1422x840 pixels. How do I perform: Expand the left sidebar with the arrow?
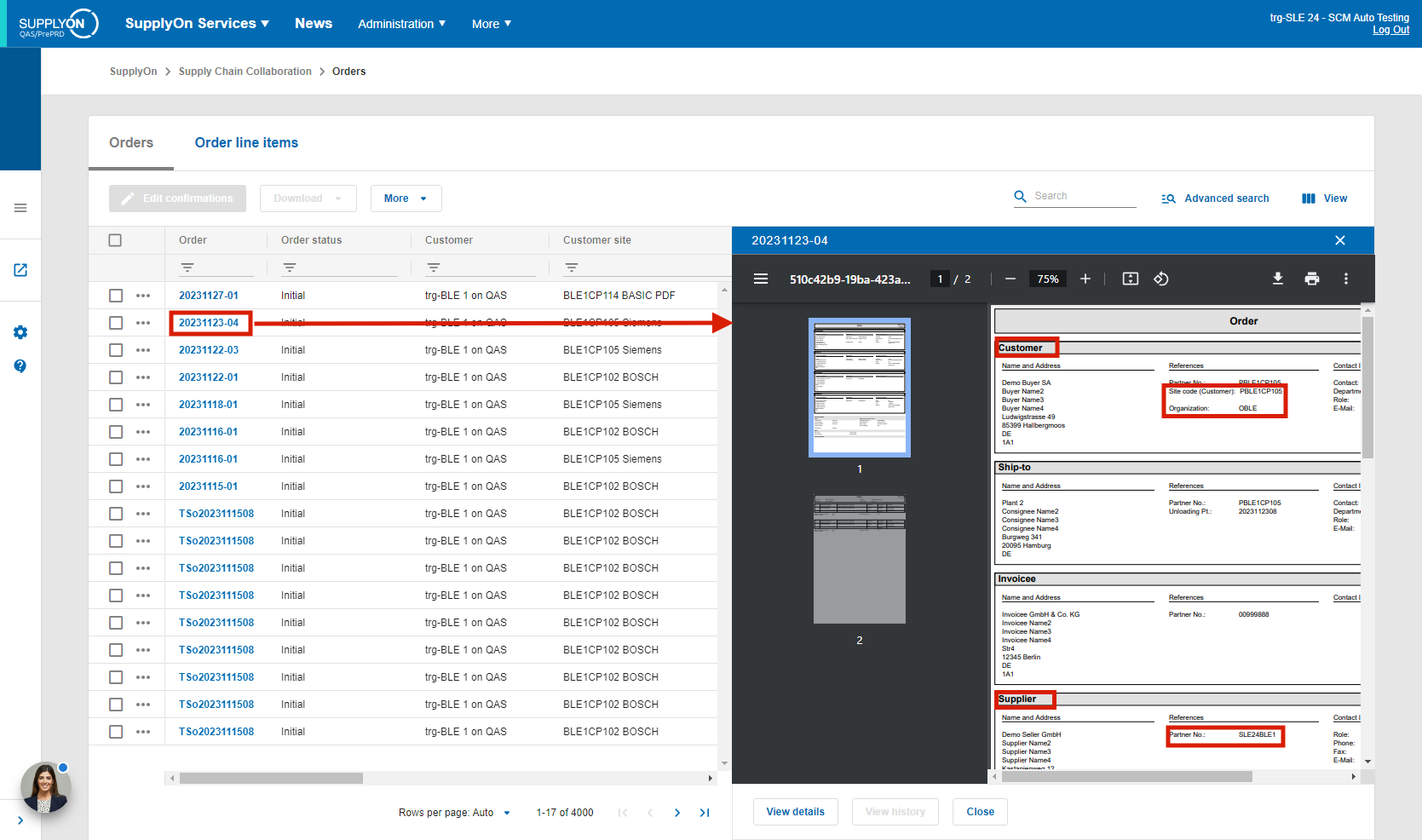pos(20,820)
